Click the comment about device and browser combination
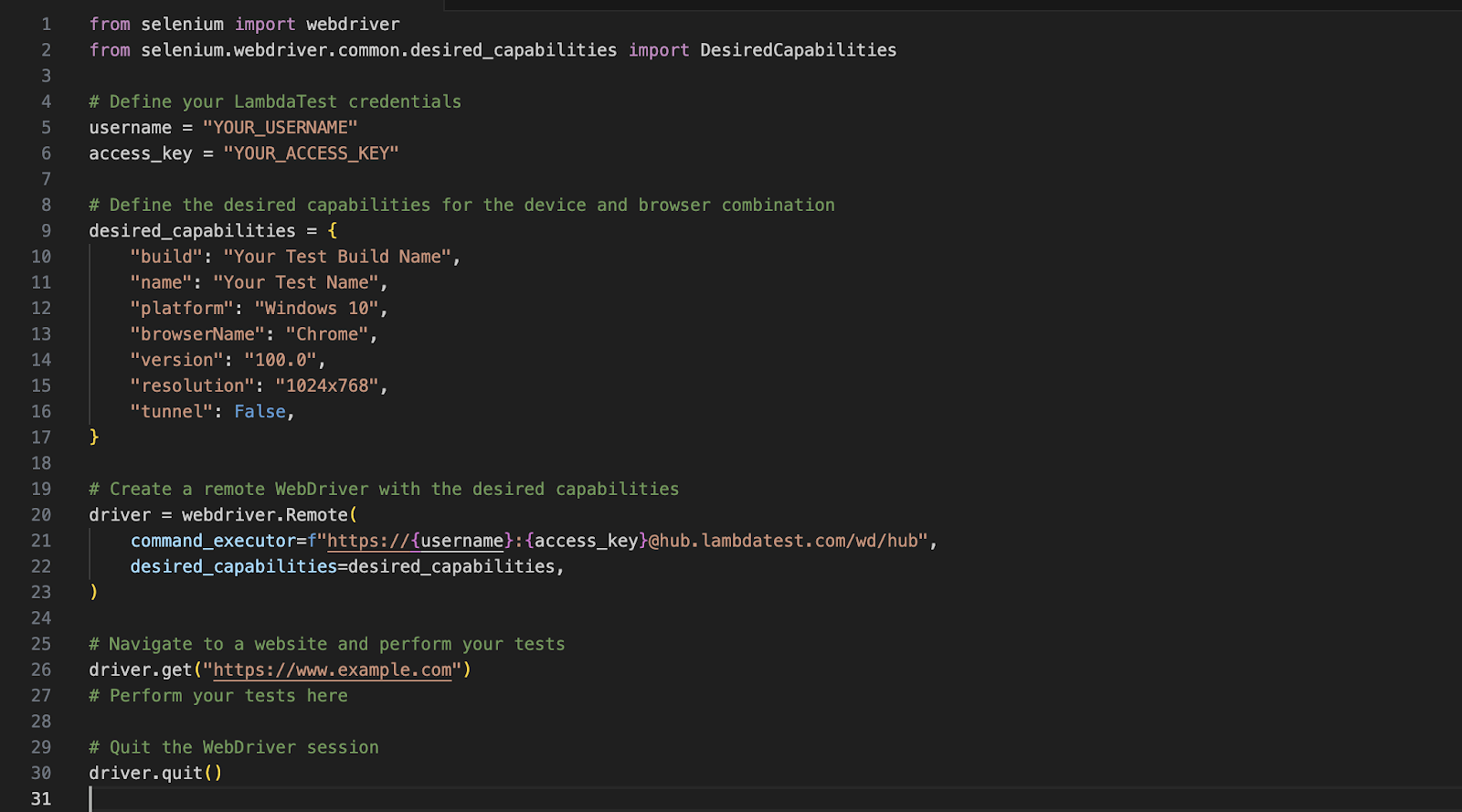This screenshot has width=1462, height=812. (461, 205)
